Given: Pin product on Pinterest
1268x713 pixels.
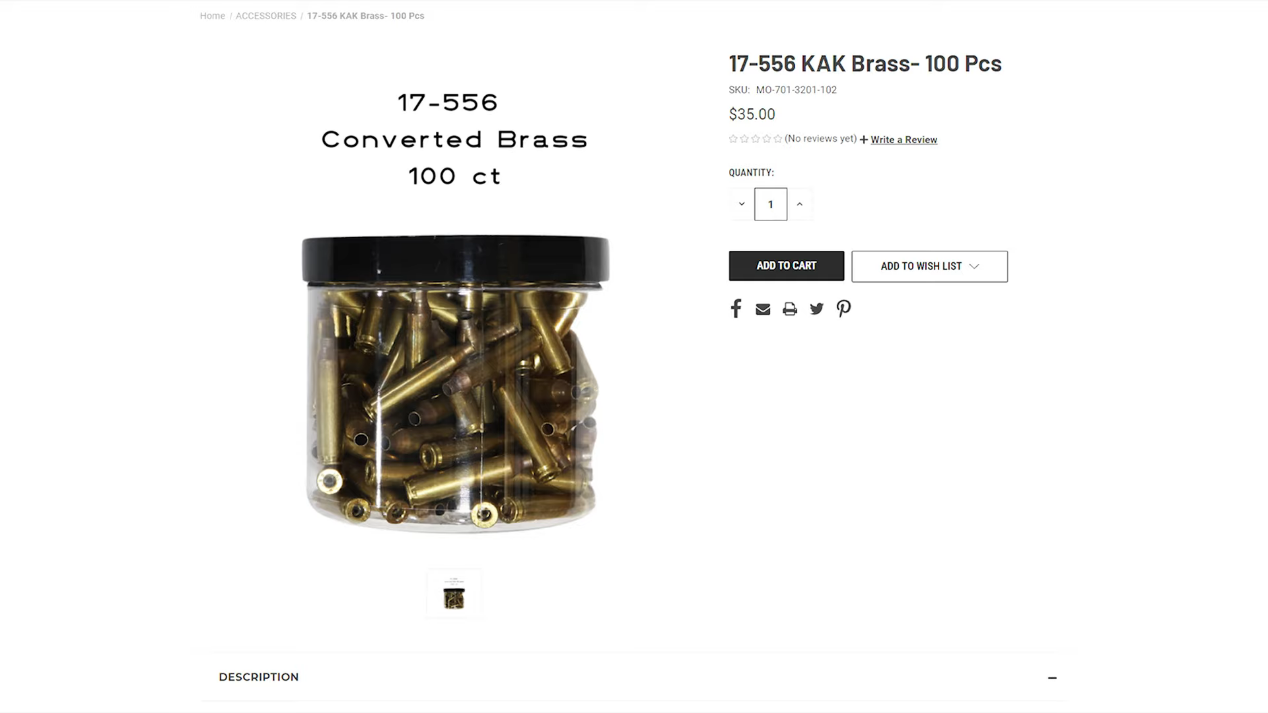Looking at the screenshot, I should (x=844, y=309).
